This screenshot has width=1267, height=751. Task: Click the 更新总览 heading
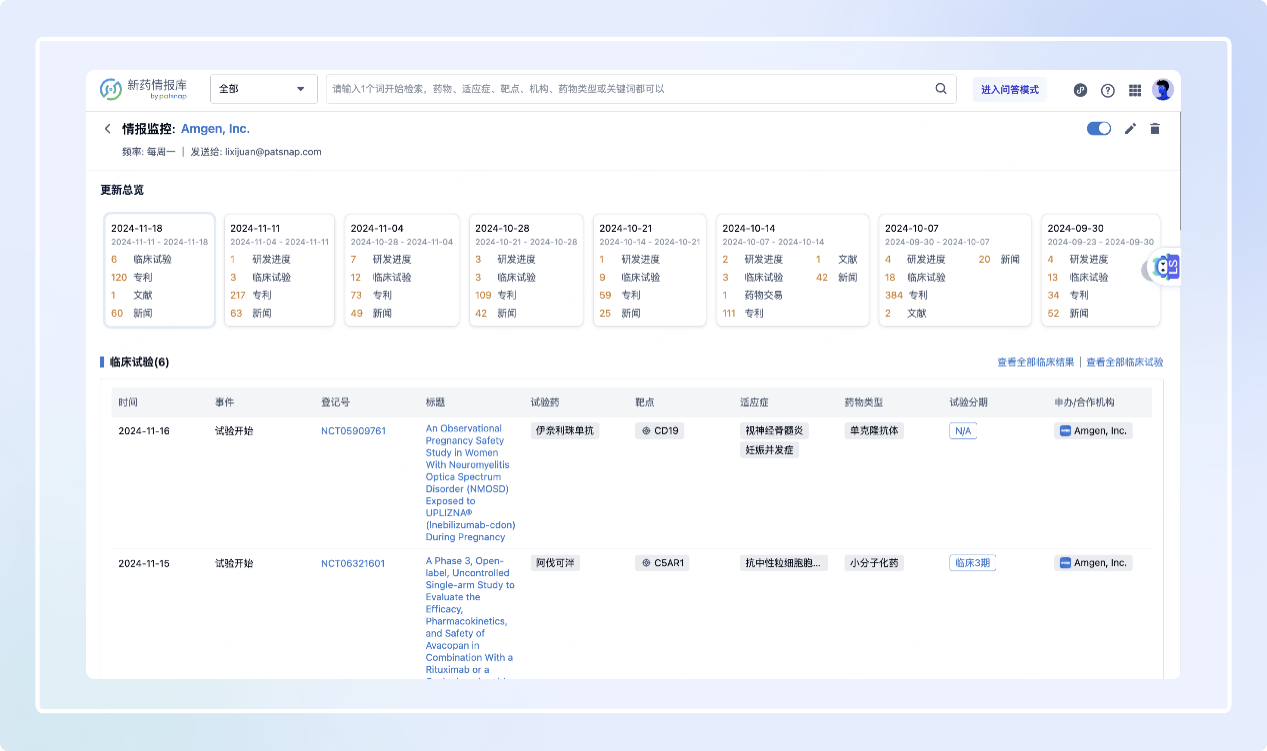click(x=122, y=190)
